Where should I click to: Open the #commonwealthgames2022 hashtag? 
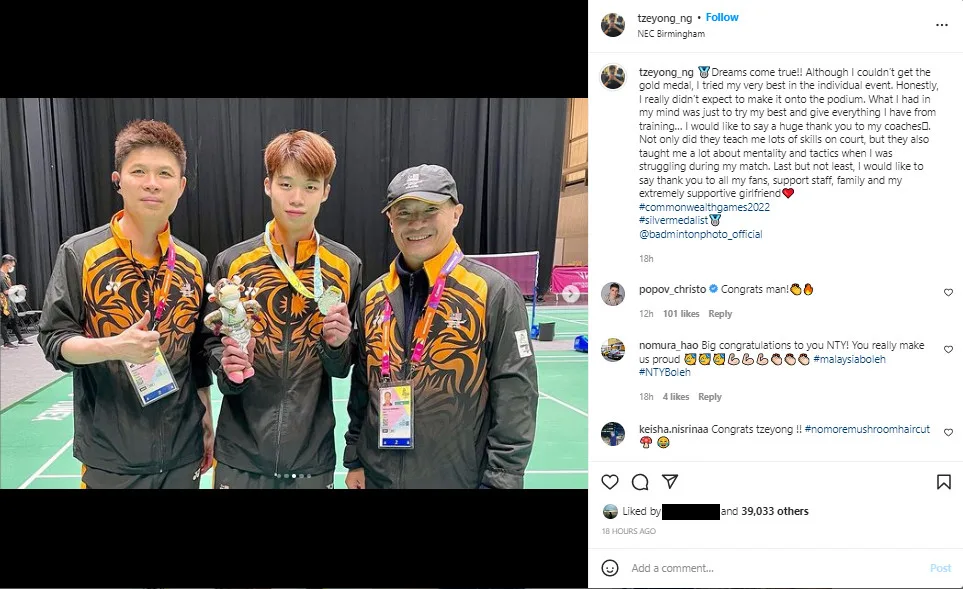click(x=704, y=207)
